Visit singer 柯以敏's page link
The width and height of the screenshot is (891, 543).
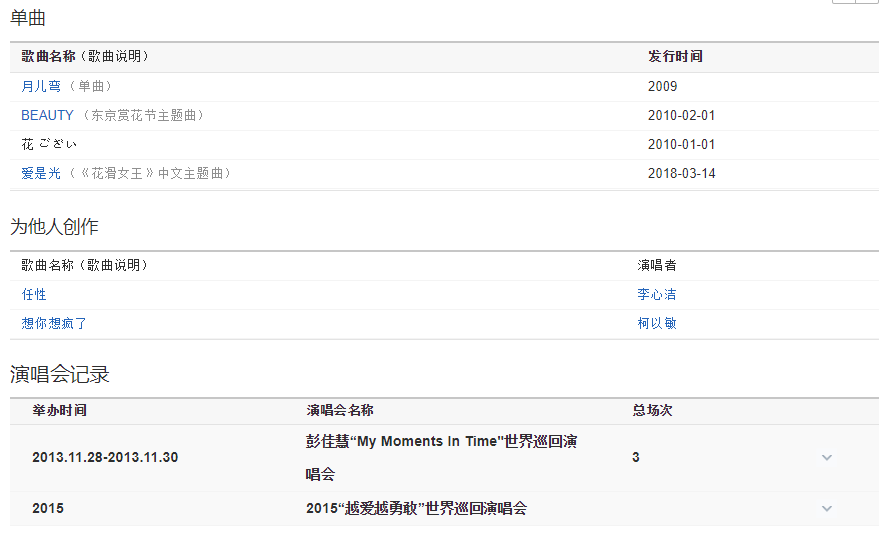click(657, 324)
